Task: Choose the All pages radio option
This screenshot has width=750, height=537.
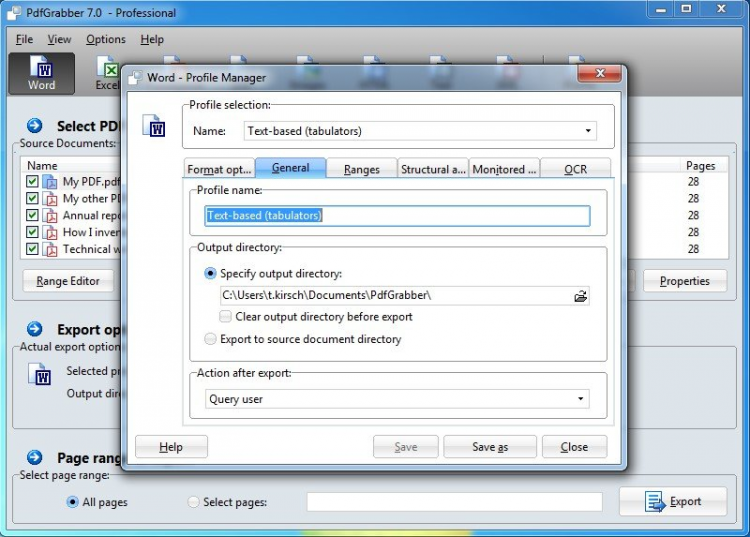Action: (72, 502)
